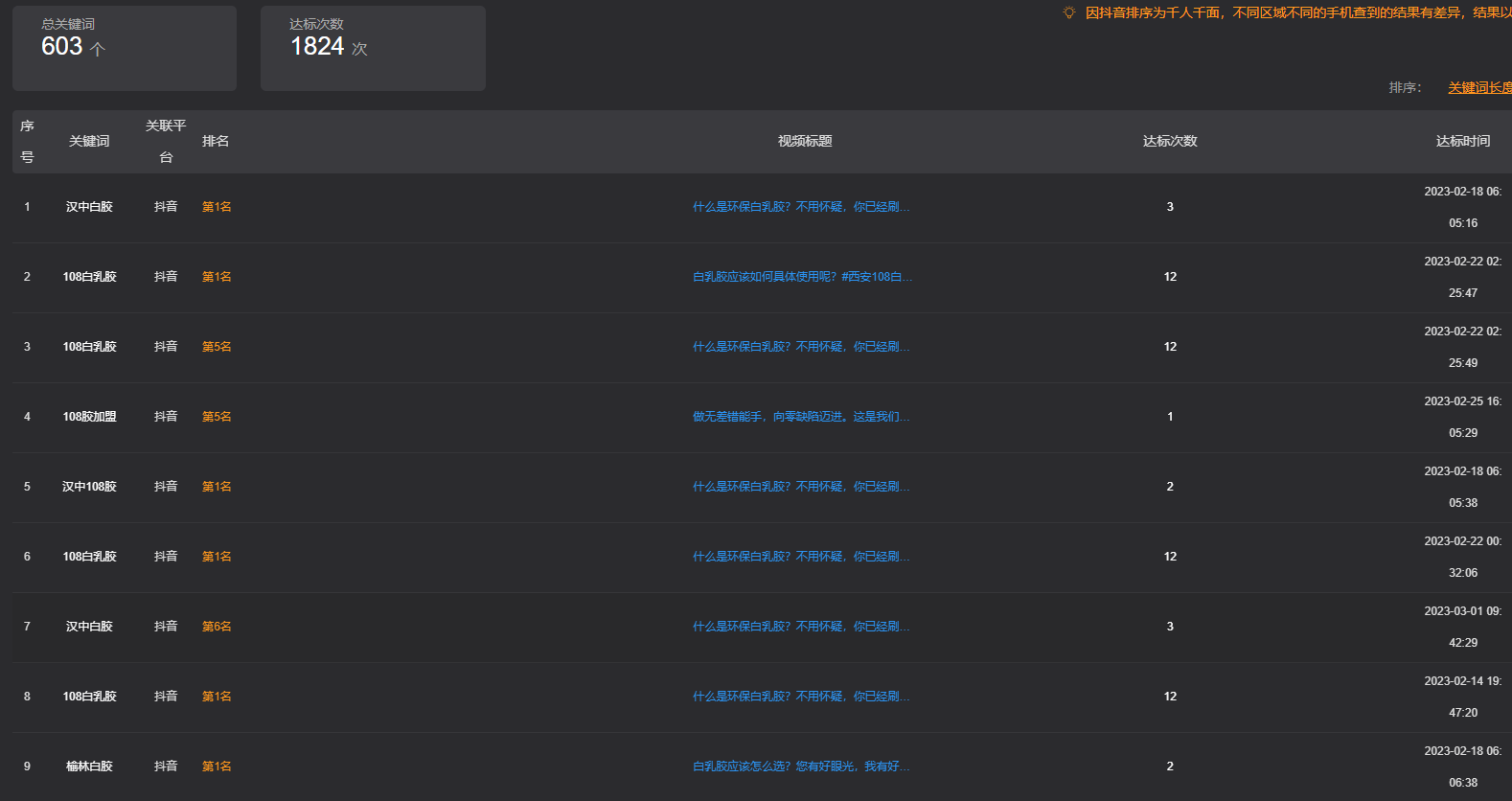This screenshot has width=1512, height=801.
Task: Open video link 做无差错能手 in row 4
Action: coord(801,417)
